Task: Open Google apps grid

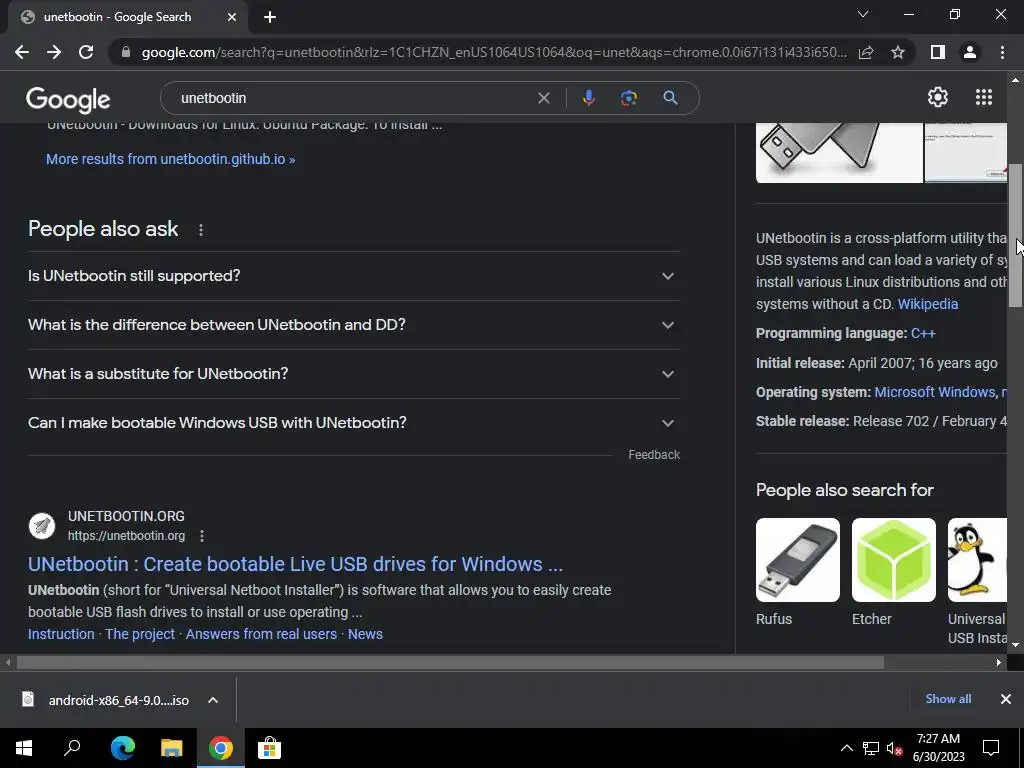Action: [x=984, y=97]
